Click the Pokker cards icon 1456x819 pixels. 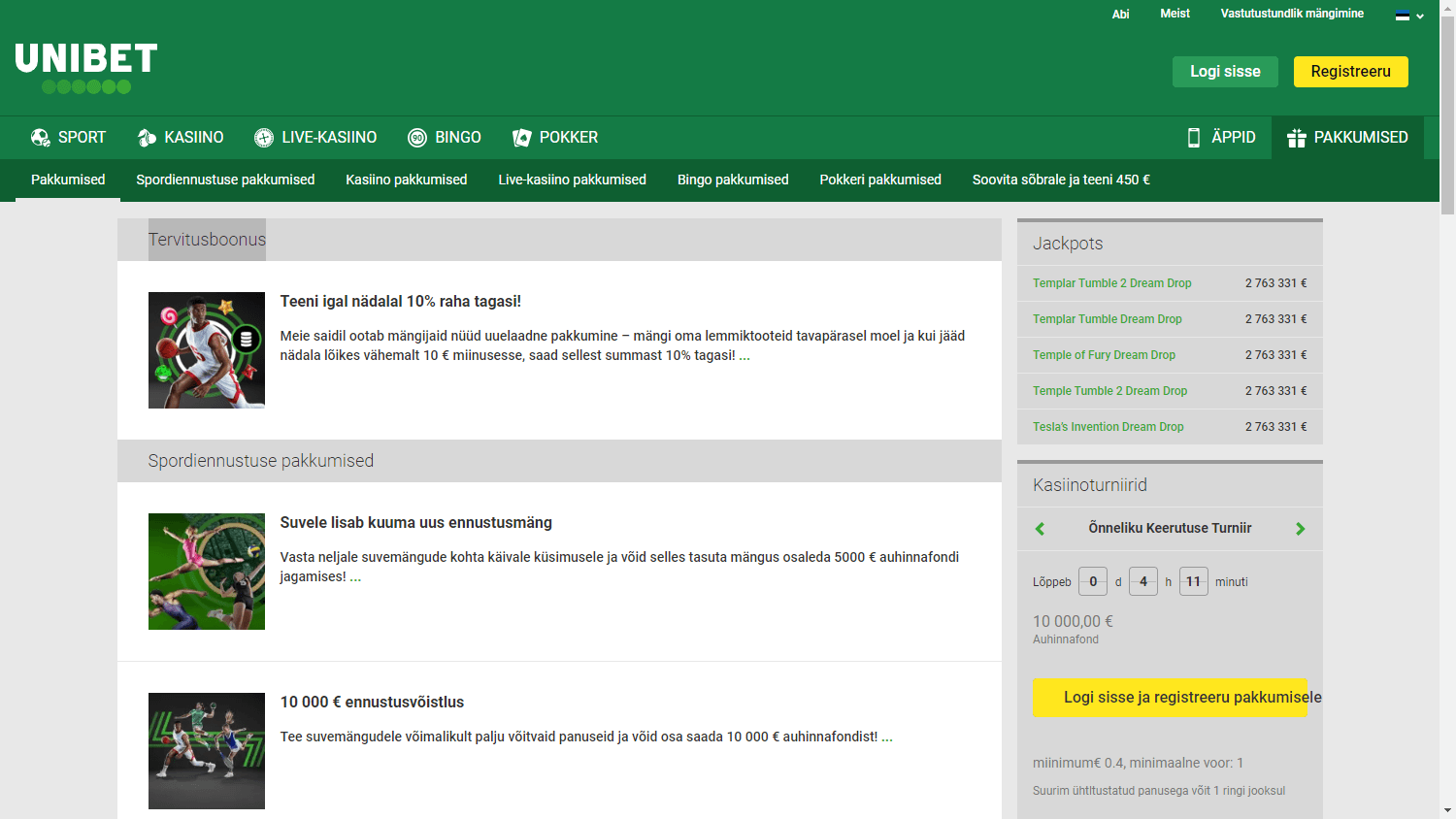pos(522,138)
